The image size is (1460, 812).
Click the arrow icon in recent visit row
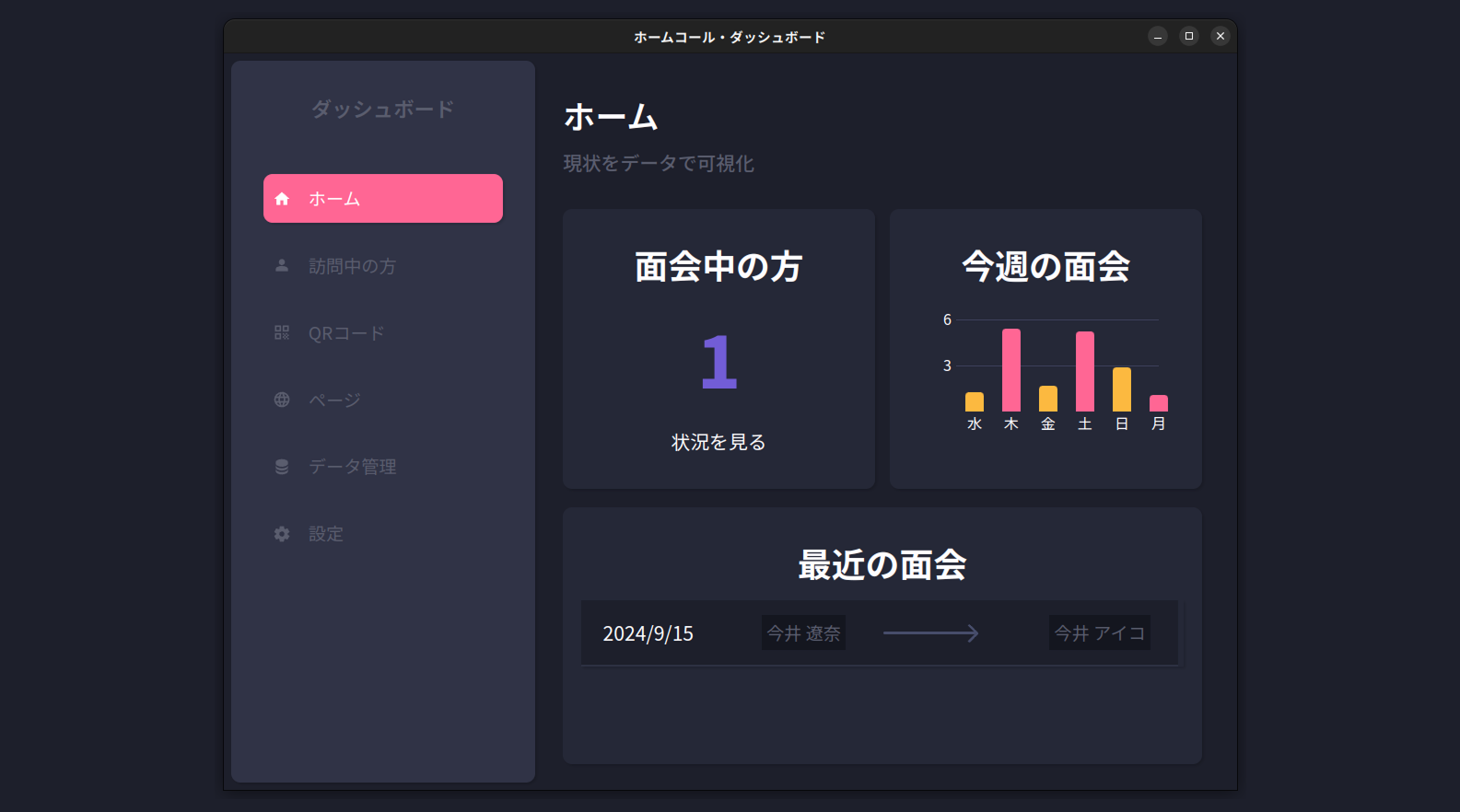tap(930, 633)
